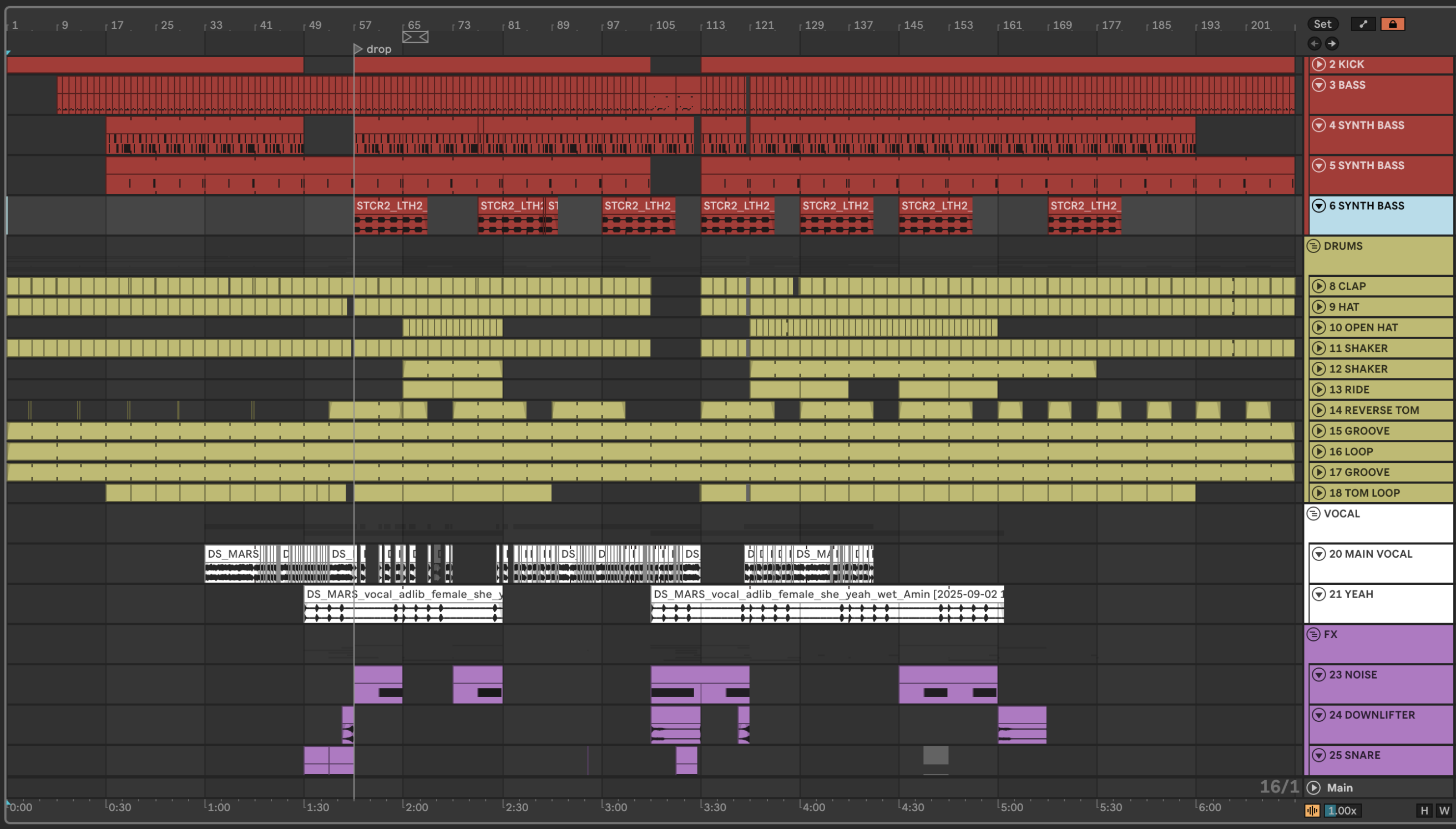Click 6:00 on the time ruler
Viewport: 1456px width, 829px height.
coord(1209,807)
